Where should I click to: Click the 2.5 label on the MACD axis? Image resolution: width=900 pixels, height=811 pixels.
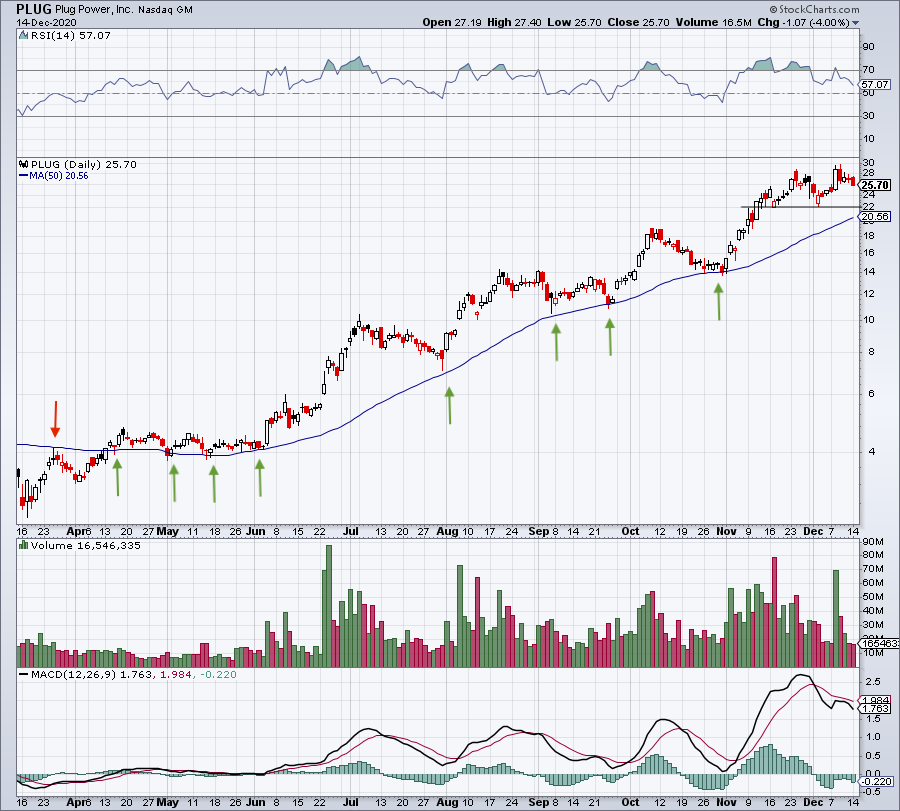[873, 681]
